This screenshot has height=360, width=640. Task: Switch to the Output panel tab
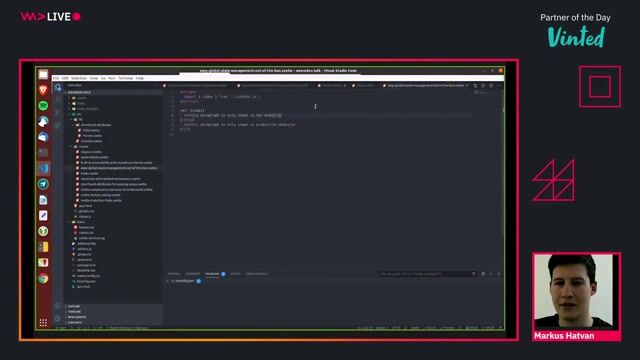tap(236, 274)
